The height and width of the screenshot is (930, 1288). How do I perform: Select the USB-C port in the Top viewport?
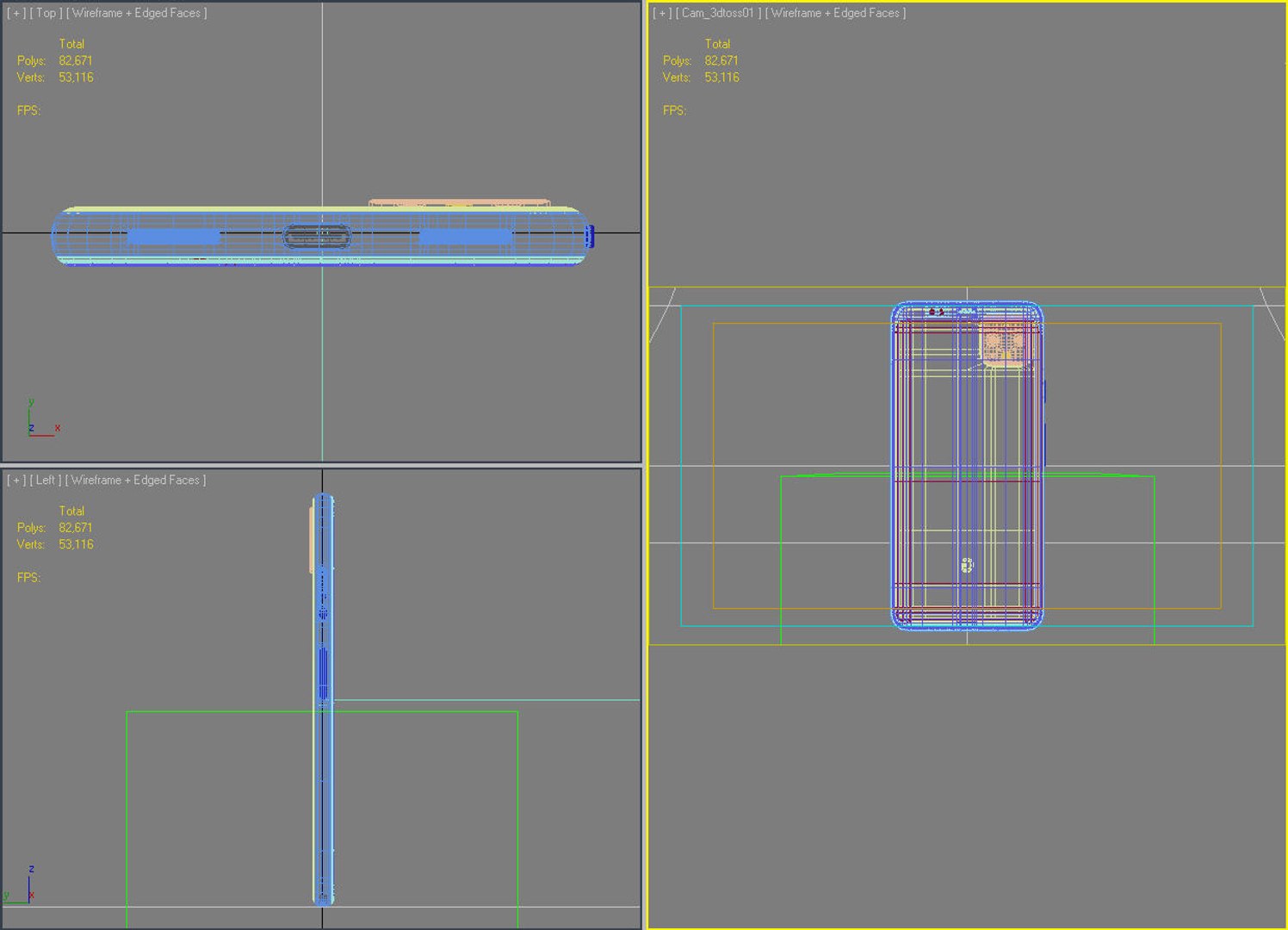pyautogui.click(x=317, y=237)
